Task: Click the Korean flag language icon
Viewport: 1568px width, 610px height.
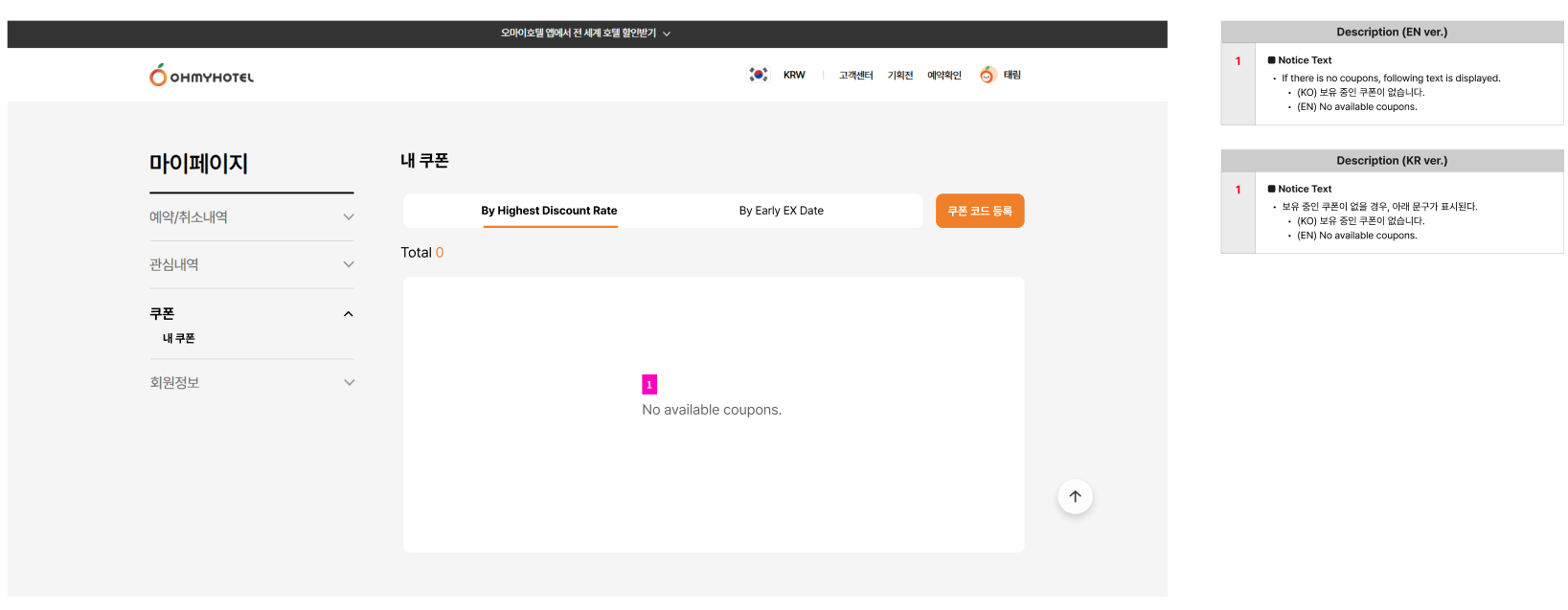Action: [759, 75]
